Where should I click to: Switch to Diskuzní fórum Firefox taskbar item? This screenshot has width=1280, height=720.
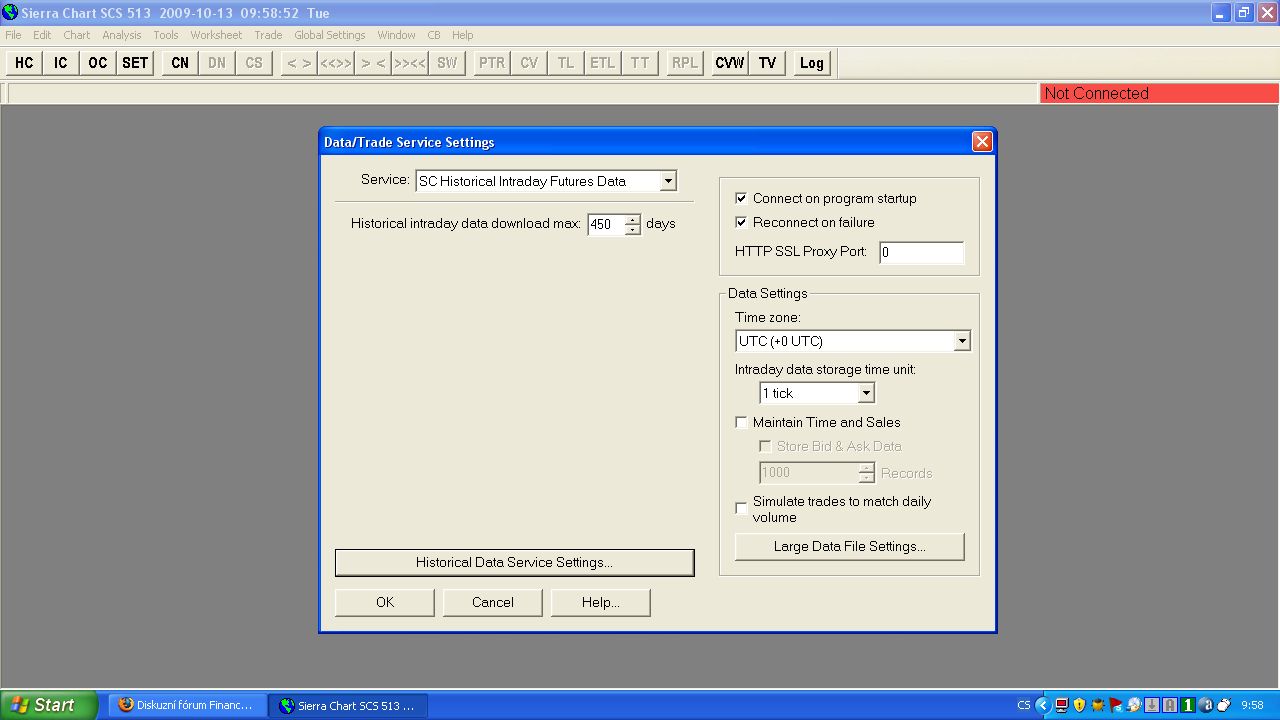point(187,705)
